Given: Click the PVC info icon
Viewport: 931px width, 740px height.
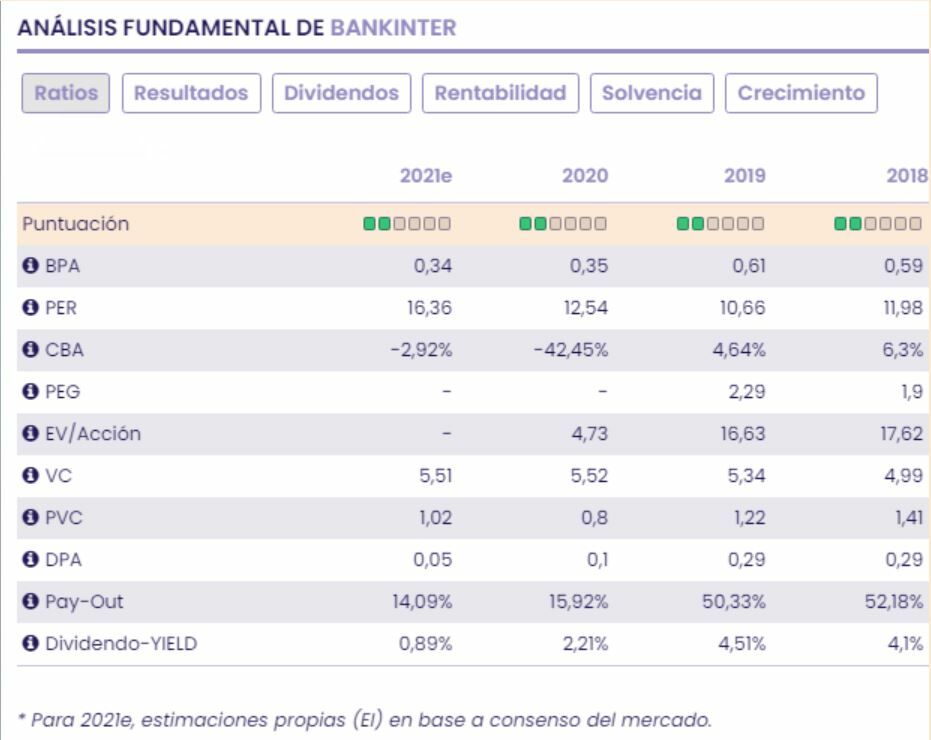Looking at the screenshot, I should click(30, 518).
